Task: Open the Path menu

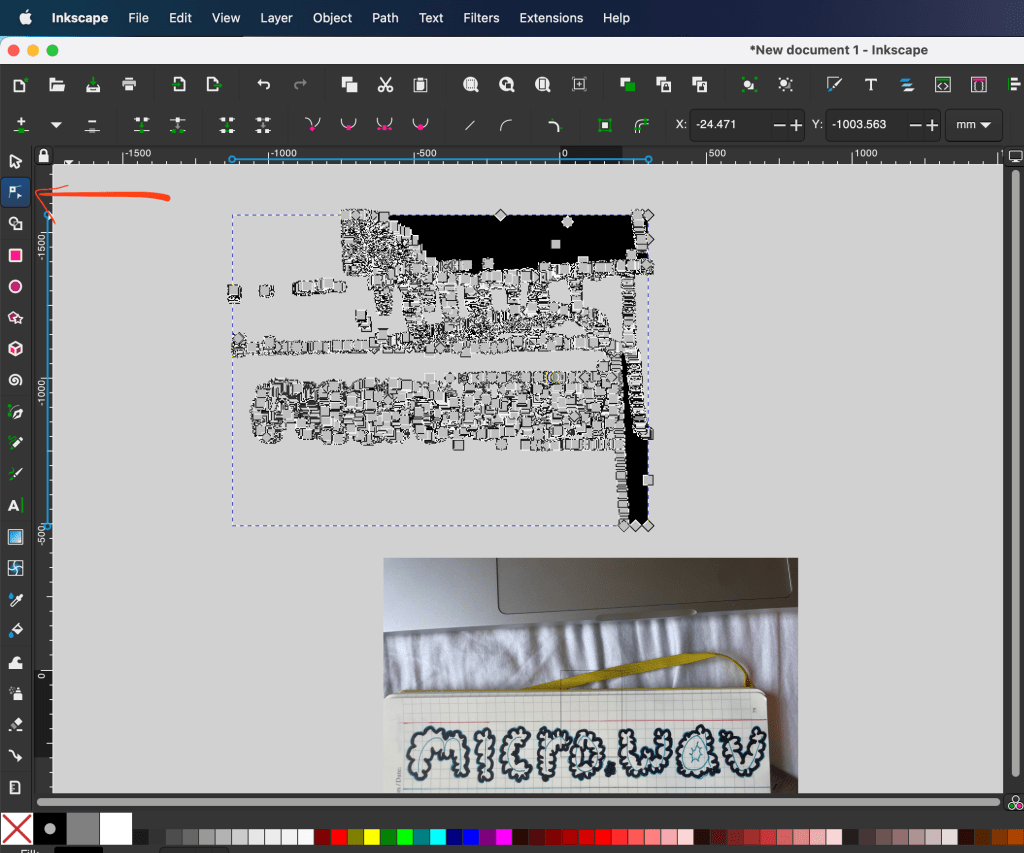Action: pos(385,18)
